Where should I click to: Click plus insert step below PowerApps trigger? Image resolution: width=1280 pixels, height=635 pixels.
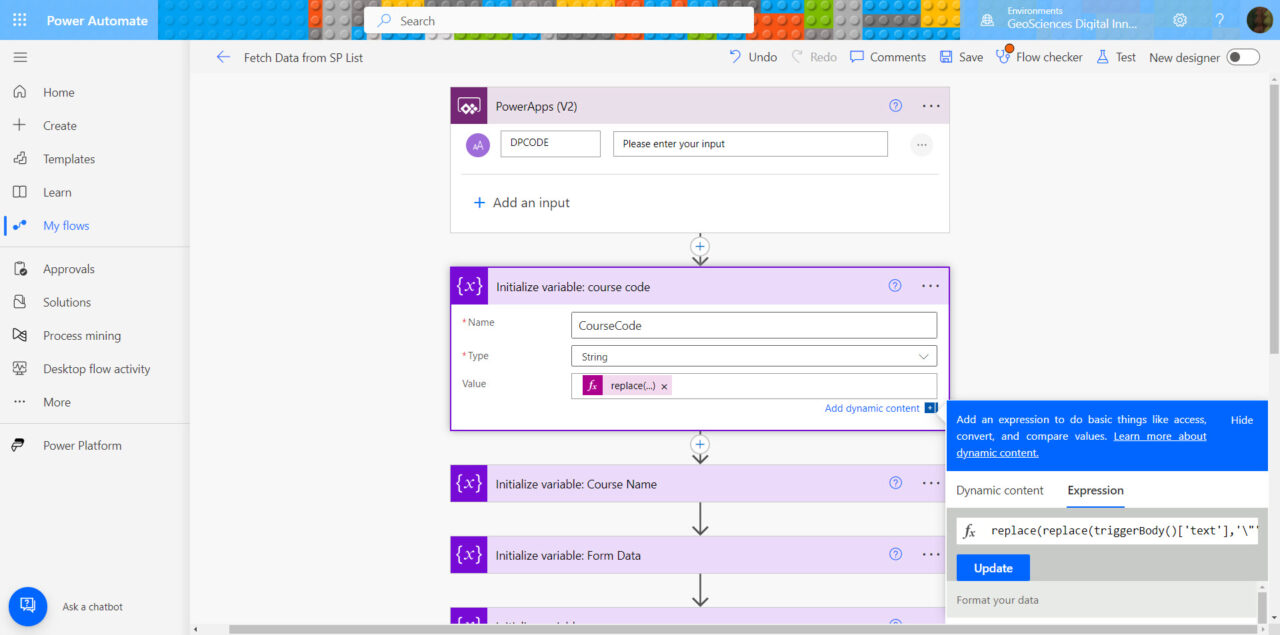tap(700, 246)
